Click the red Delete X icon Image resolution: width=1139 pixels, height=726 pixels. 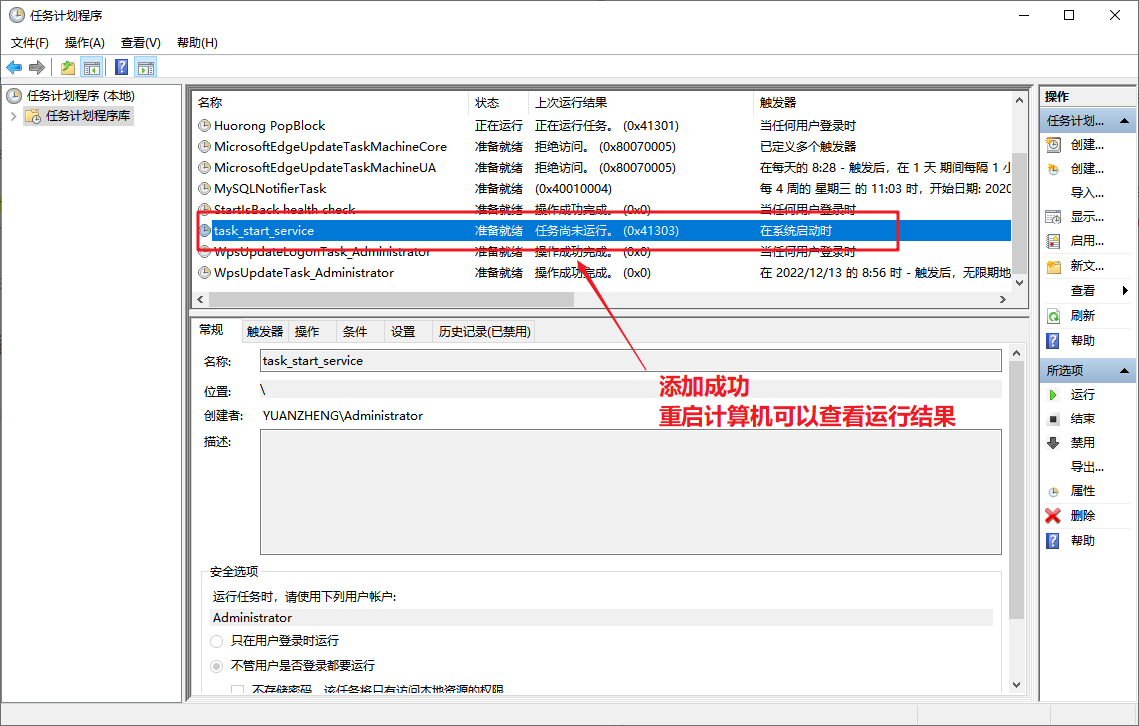tap(1053, 516)
